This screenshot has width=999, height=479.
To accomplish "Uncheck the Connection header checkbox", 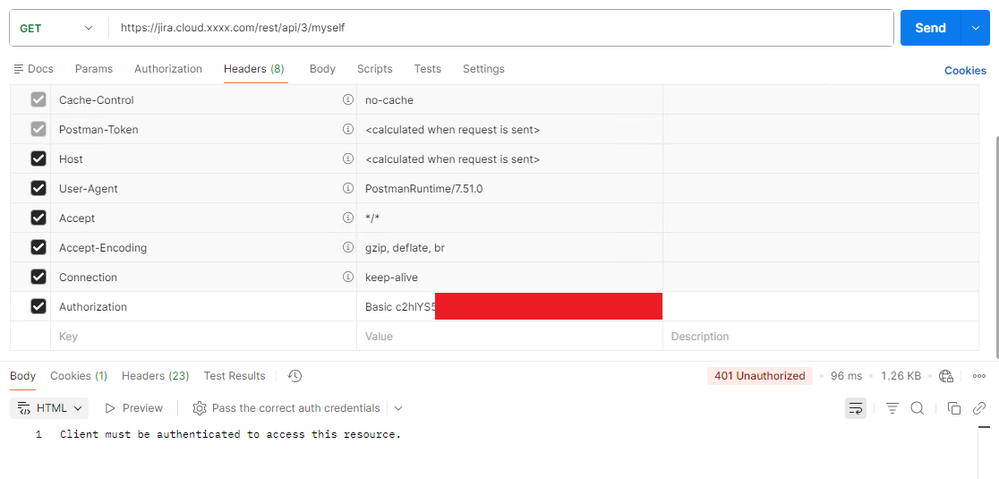I will click(x=38, y=277).
